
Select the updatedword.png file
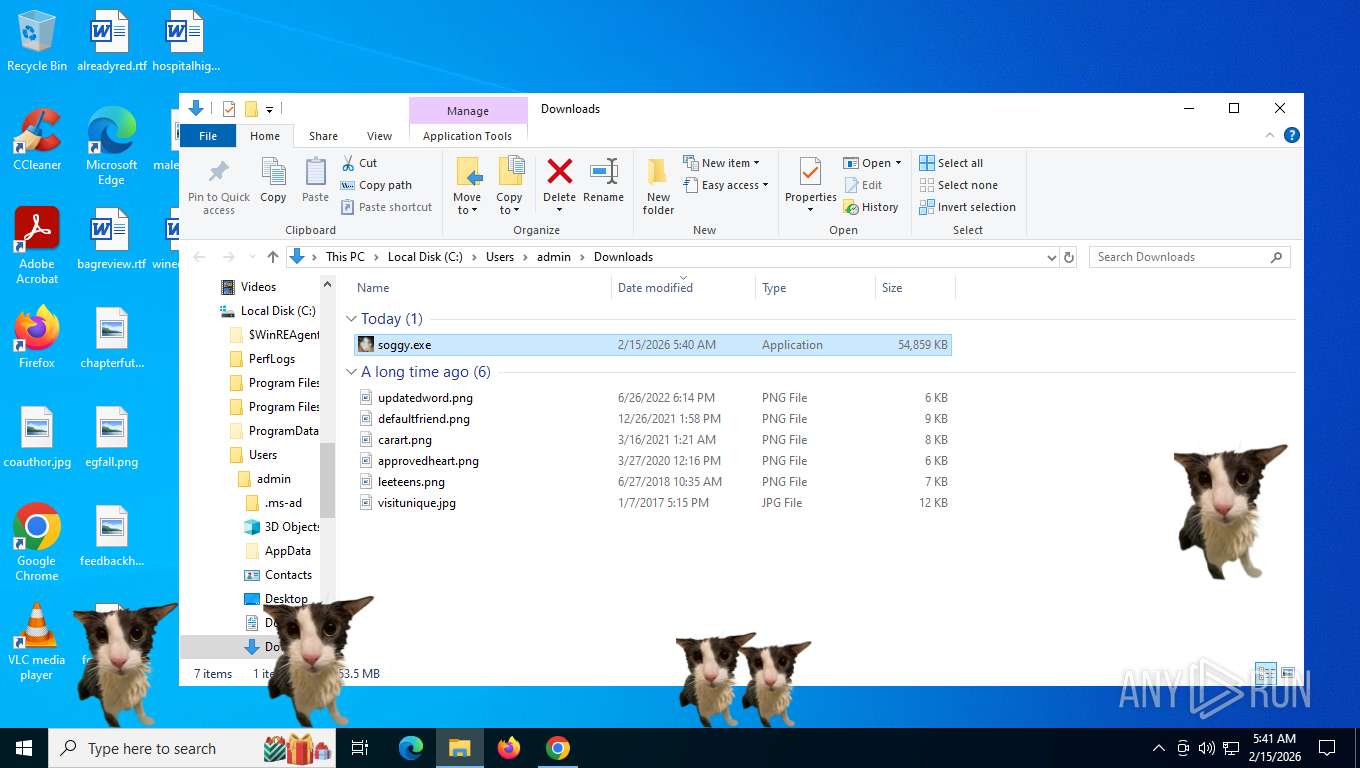(x=653, y=398)
